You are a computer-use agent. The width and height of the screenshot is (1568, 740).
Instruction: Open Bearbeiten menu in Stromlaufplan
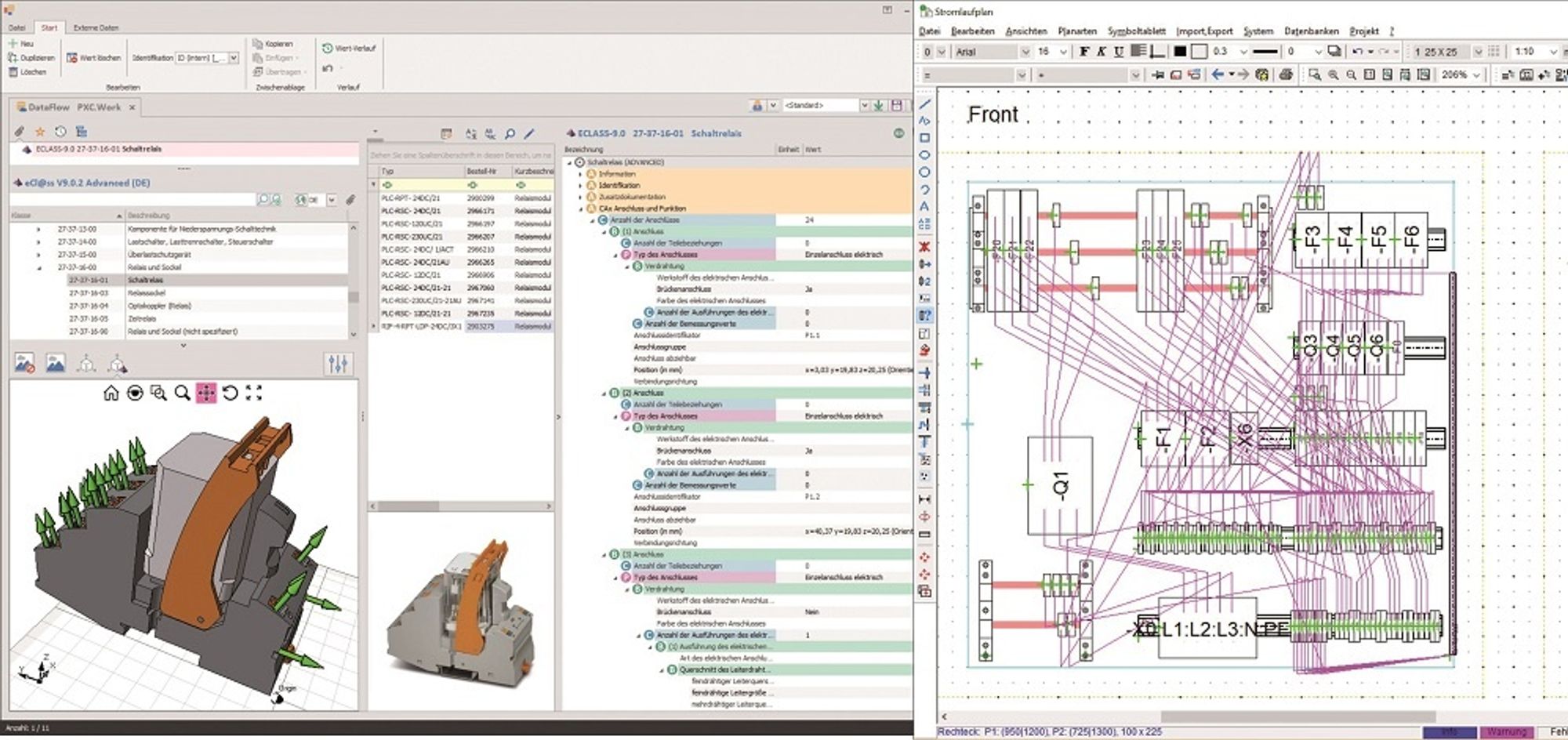[x=972, y=31]
